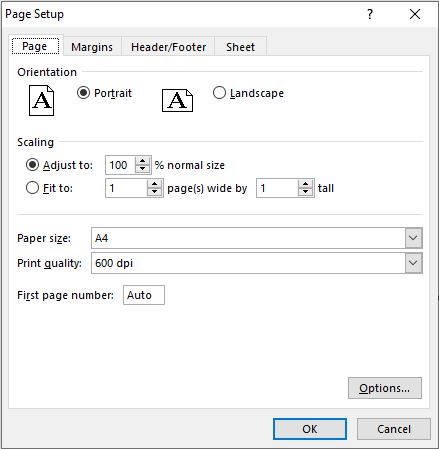Switch to the Margins tab
This screenshot has height=449, width=439.
[x=92, y=47]
